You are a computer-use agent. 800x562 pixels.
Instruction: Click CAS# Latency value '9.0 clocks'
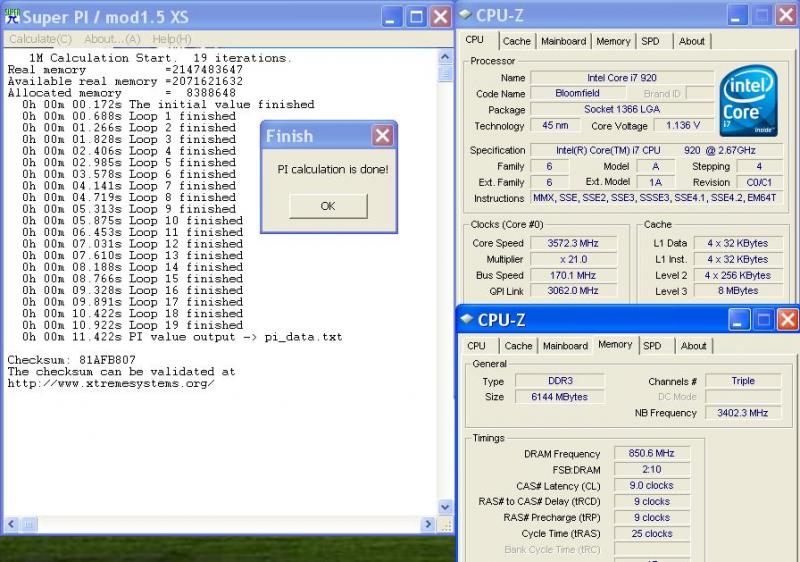point(652,486)
